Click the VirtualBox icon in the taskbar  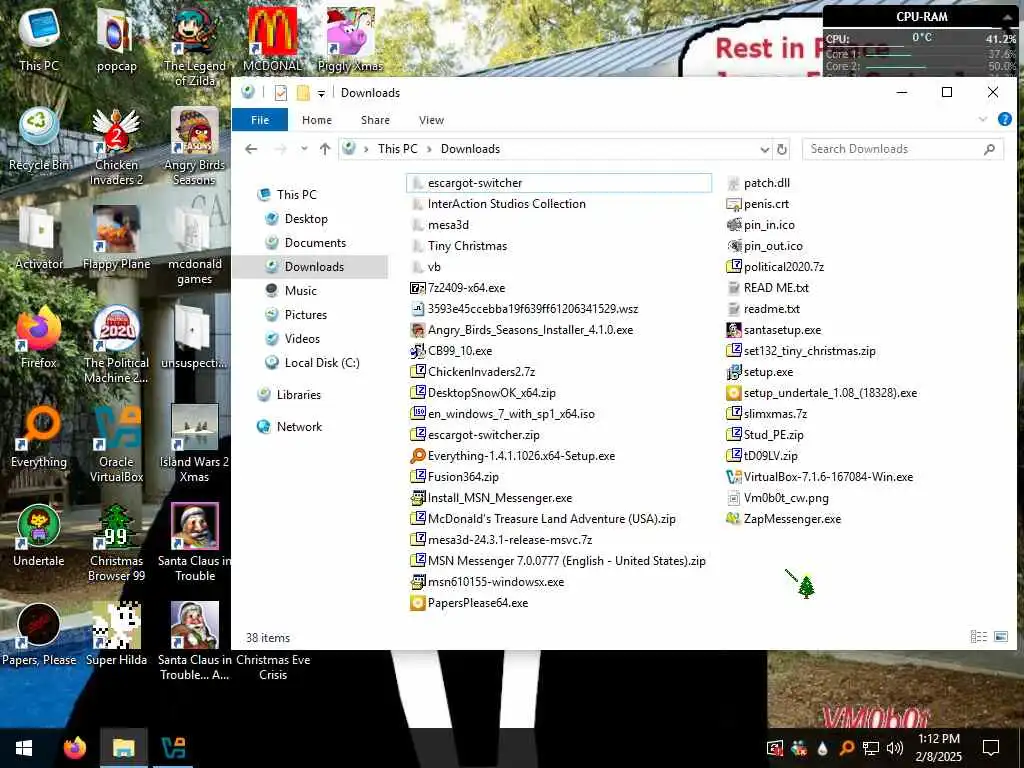174,748
